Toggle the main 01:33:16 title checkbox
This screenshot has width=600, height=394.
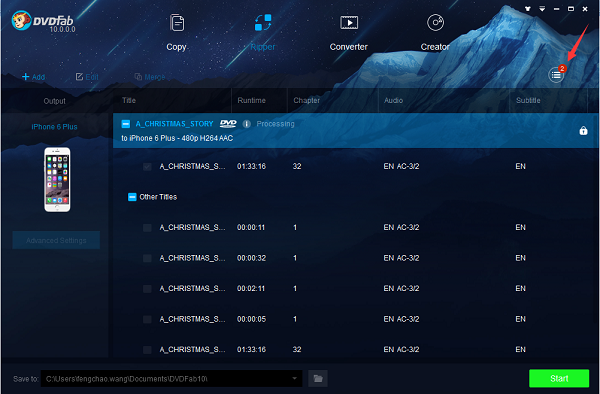[x=147, y=166]
